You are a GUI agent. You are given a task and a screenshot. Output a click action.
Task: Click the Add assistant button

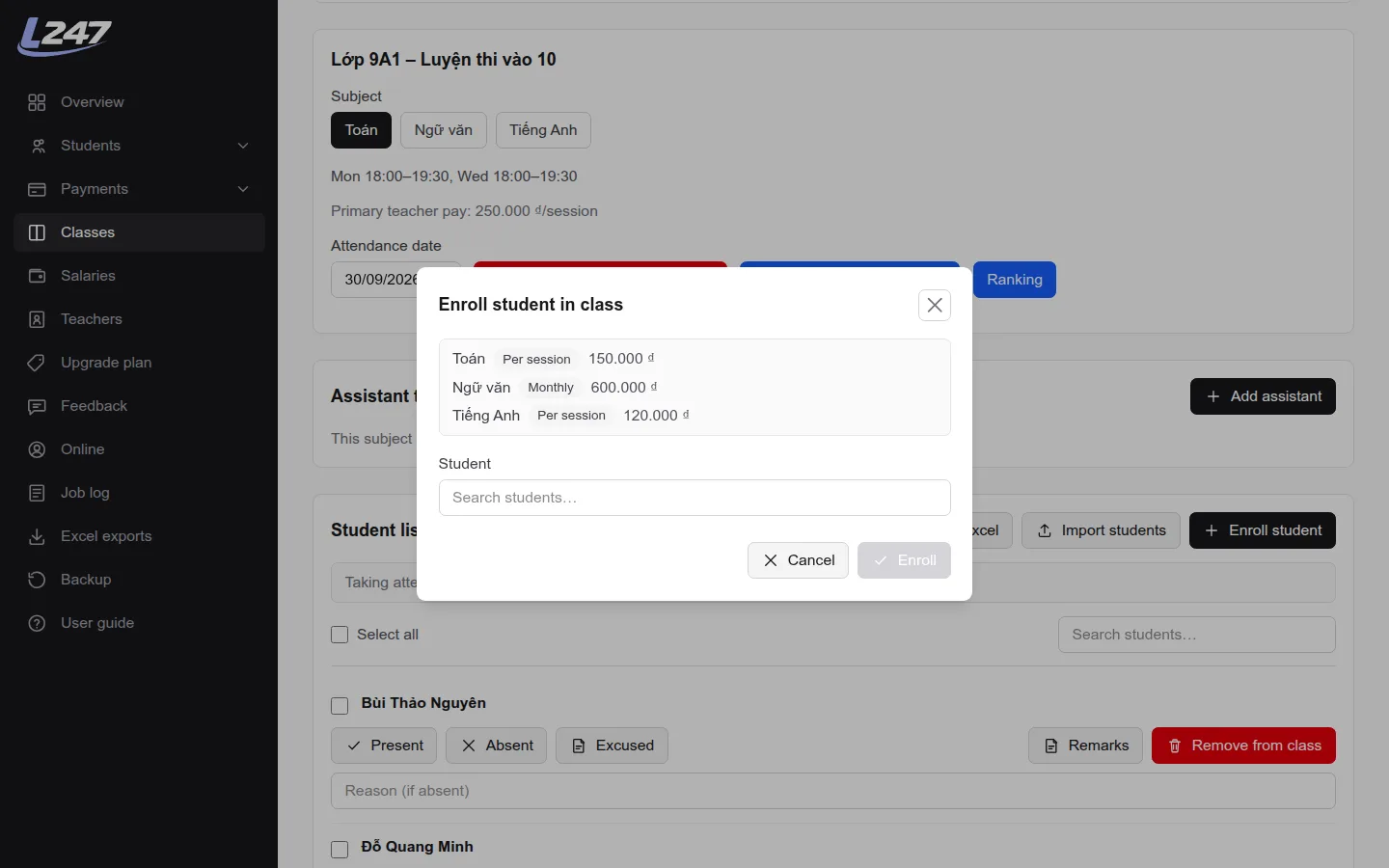coord(1263,396)
